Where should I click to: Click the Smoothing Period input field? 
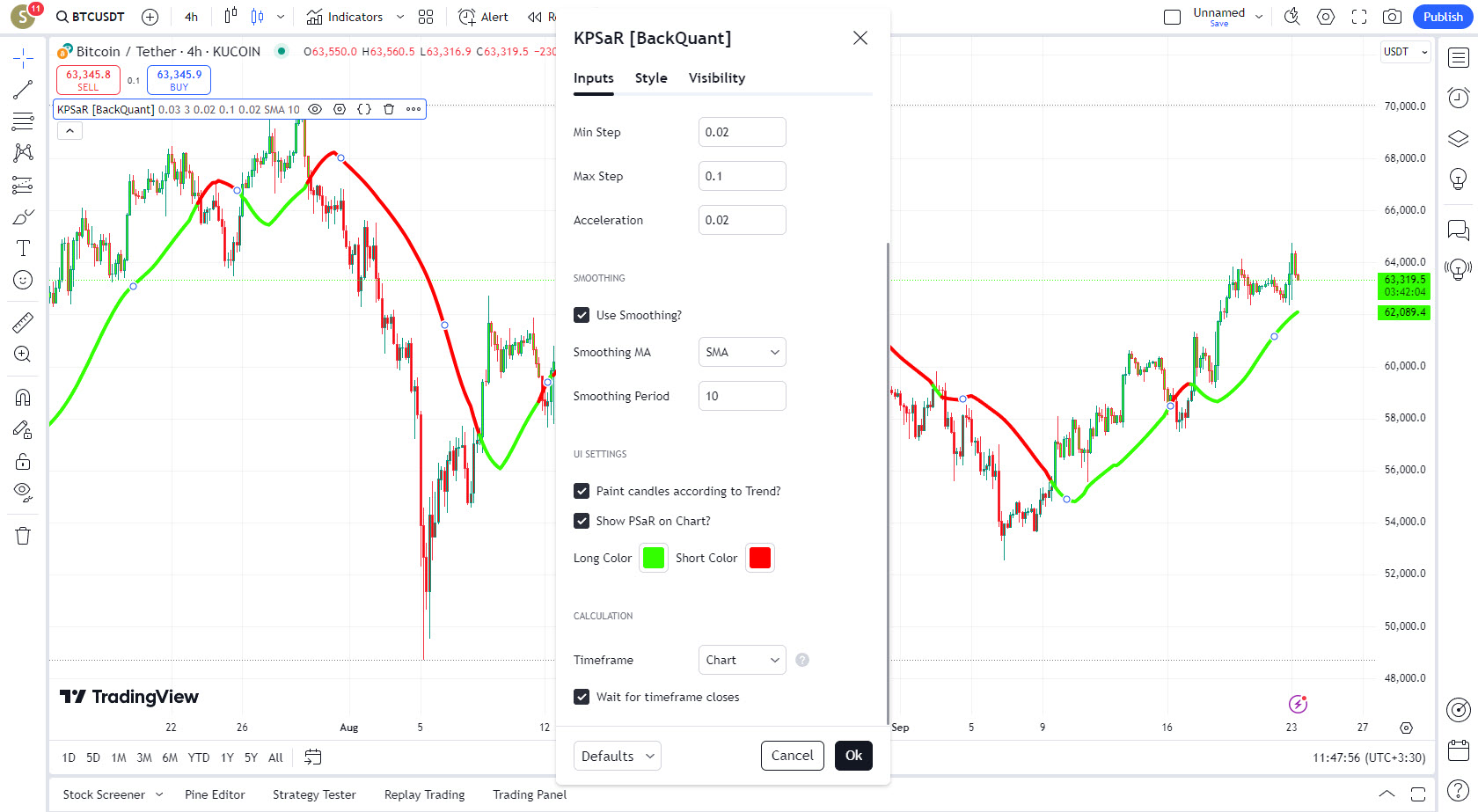click(x=742, y=396)
